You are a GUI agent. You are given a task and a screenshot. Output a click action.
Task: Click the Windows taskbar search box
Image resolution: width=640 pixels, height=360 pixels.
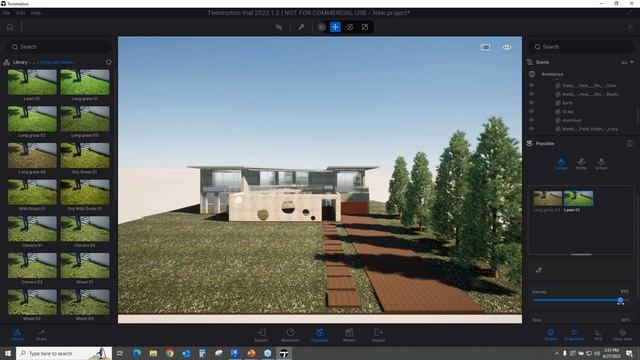click(x=64, y=353)
